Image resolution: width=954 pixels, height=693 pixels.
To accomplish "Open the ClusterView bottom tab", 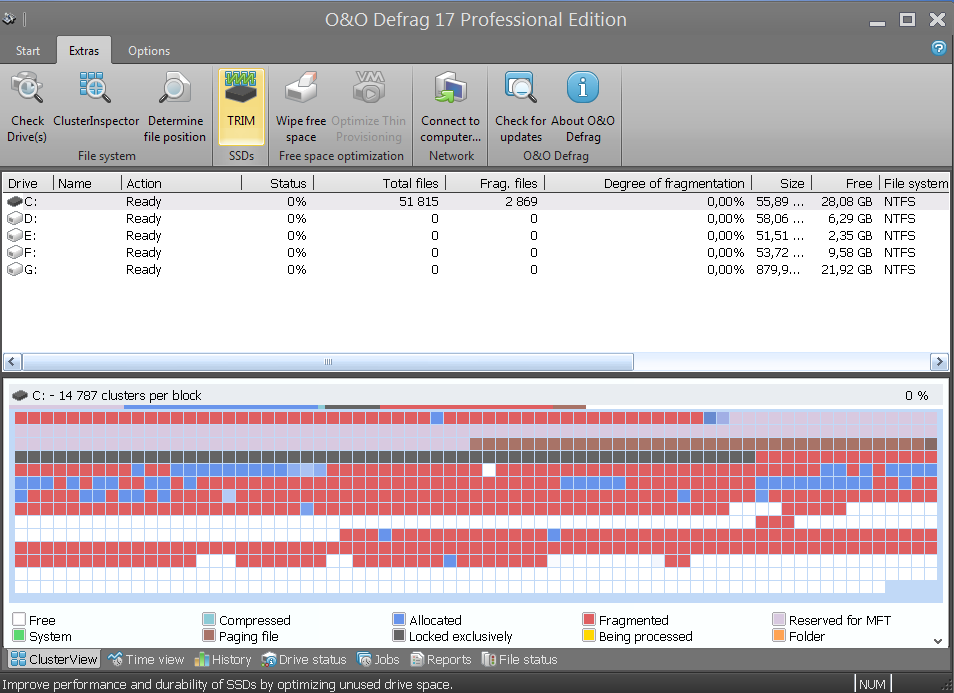I will point(54,659).
